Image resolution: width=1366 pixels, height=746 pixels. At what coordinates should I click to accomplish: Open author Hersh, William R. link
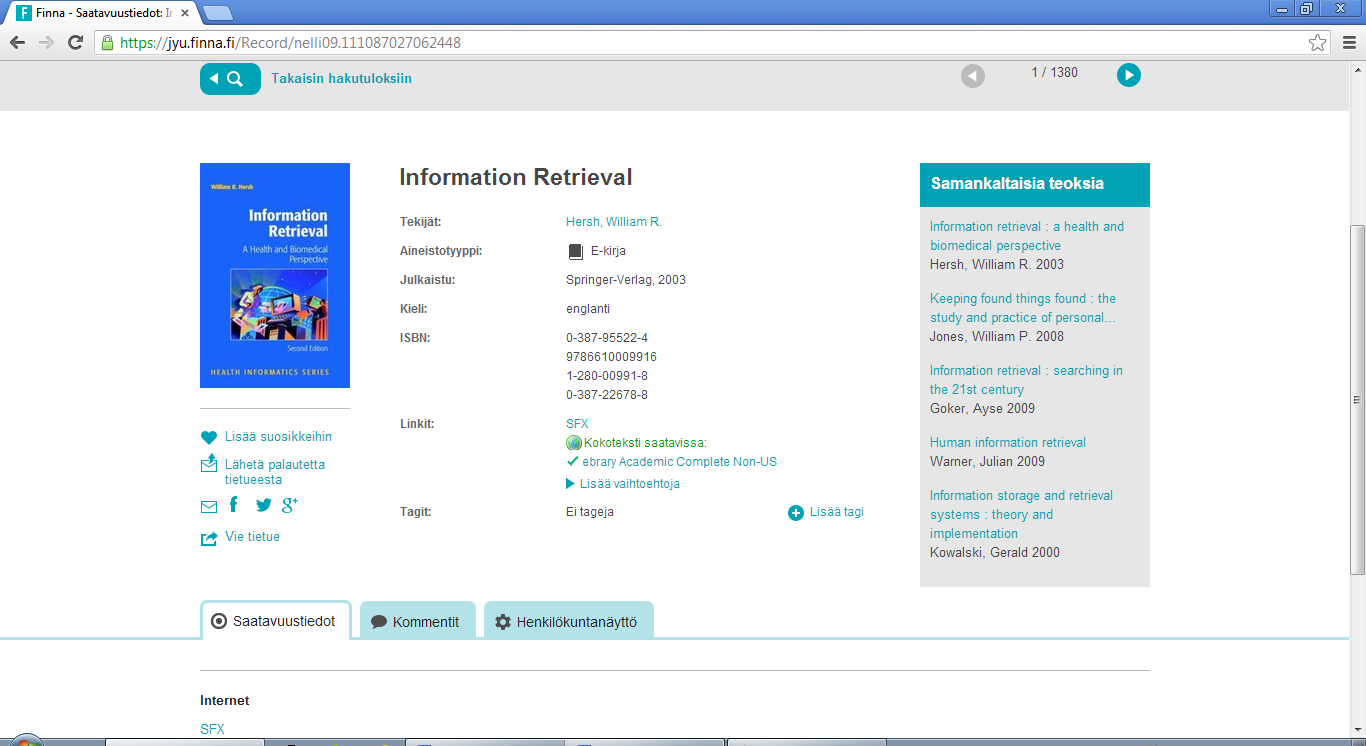coord(614,222)
